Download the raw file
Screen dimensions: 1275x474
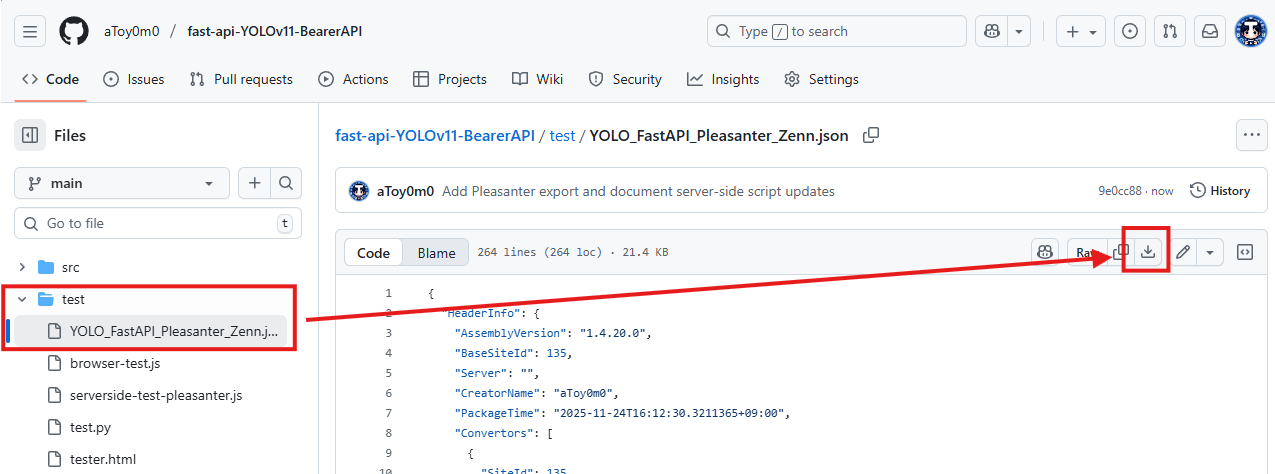point(1148,253)
